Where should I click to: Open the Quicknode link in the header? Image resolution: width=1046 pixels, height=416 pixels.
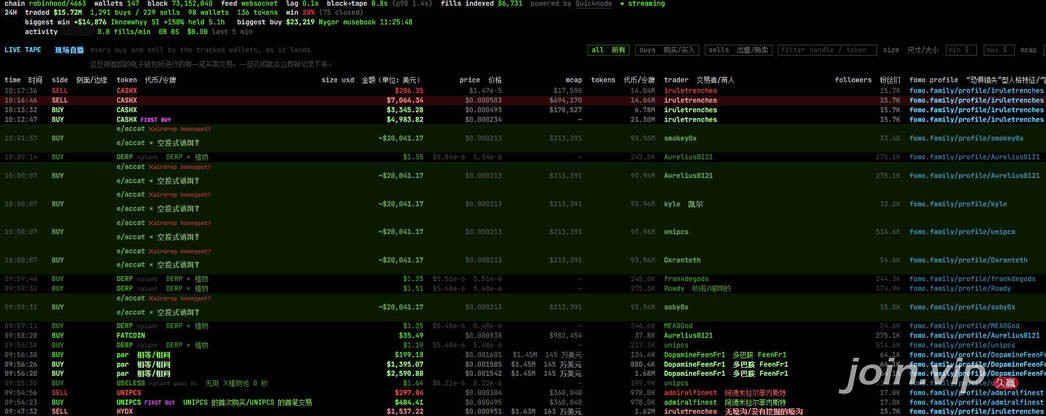coord(595,4)
